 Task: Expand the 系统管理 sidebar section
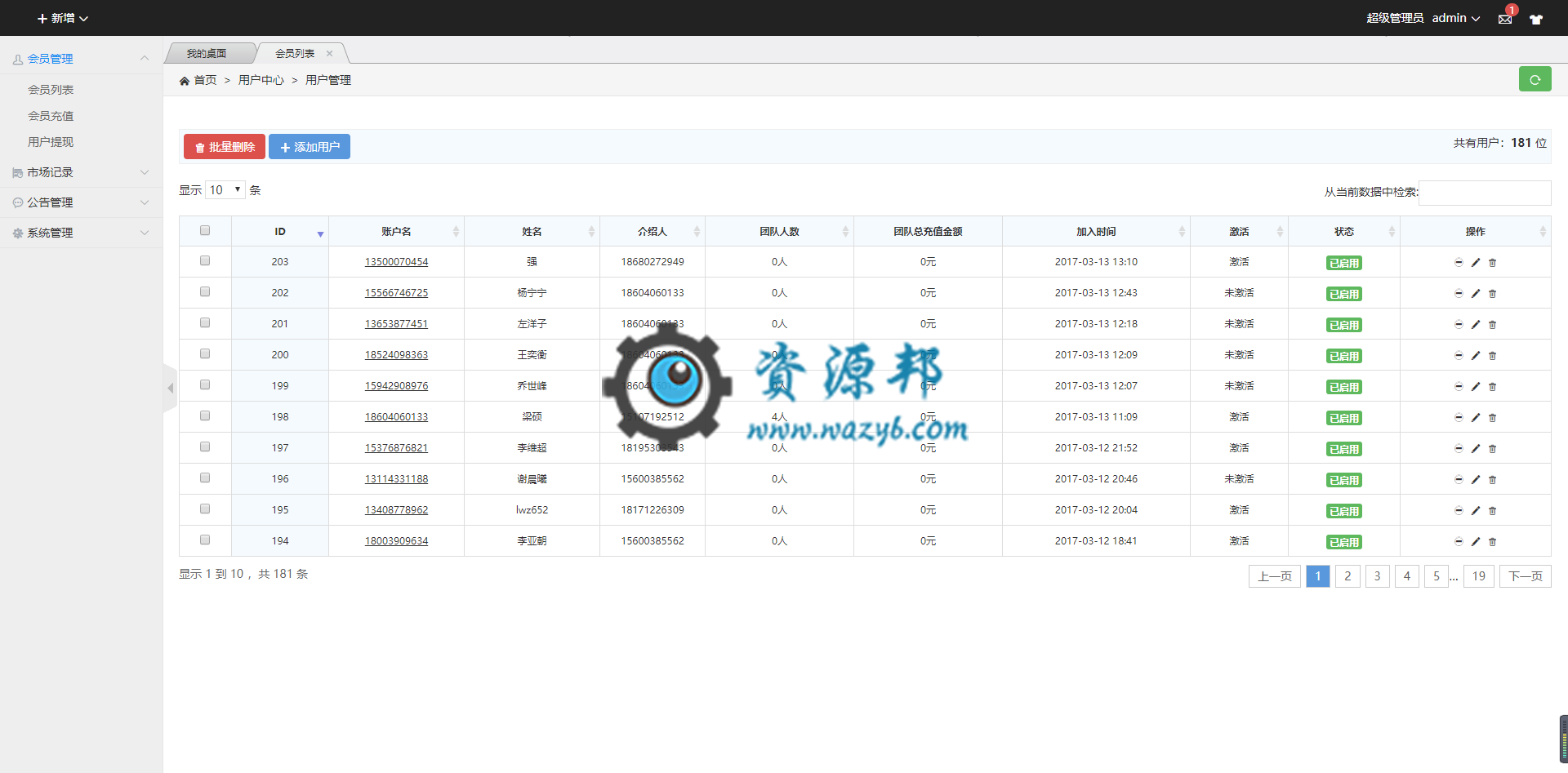click(82, 233)
